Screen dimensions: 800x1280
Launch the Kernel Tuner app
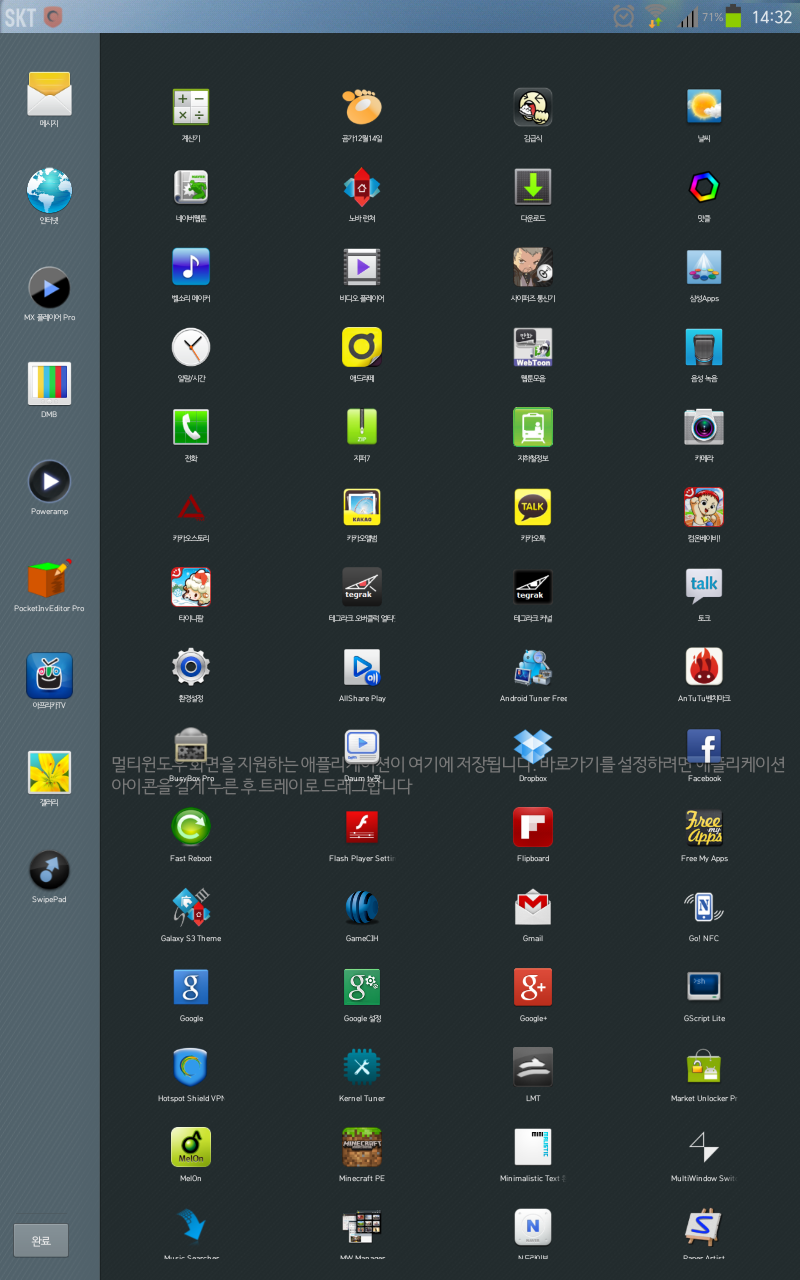click(x=362, y=1067)
